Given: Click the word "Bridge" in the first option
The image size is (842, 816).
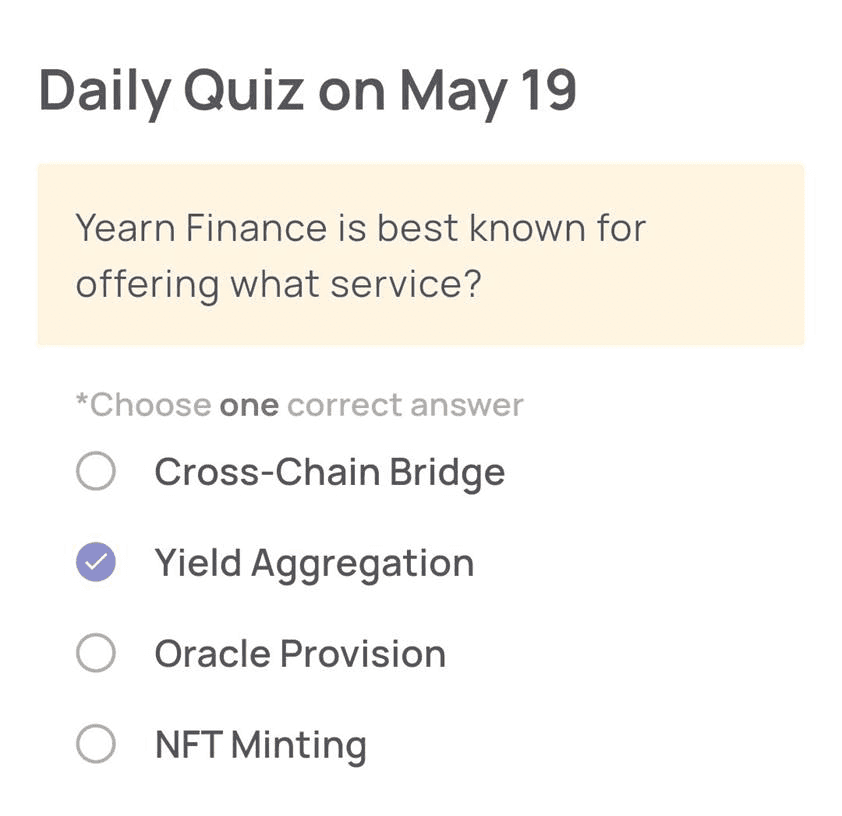Looking at the screenshot, I should click(x=447, y=472).
